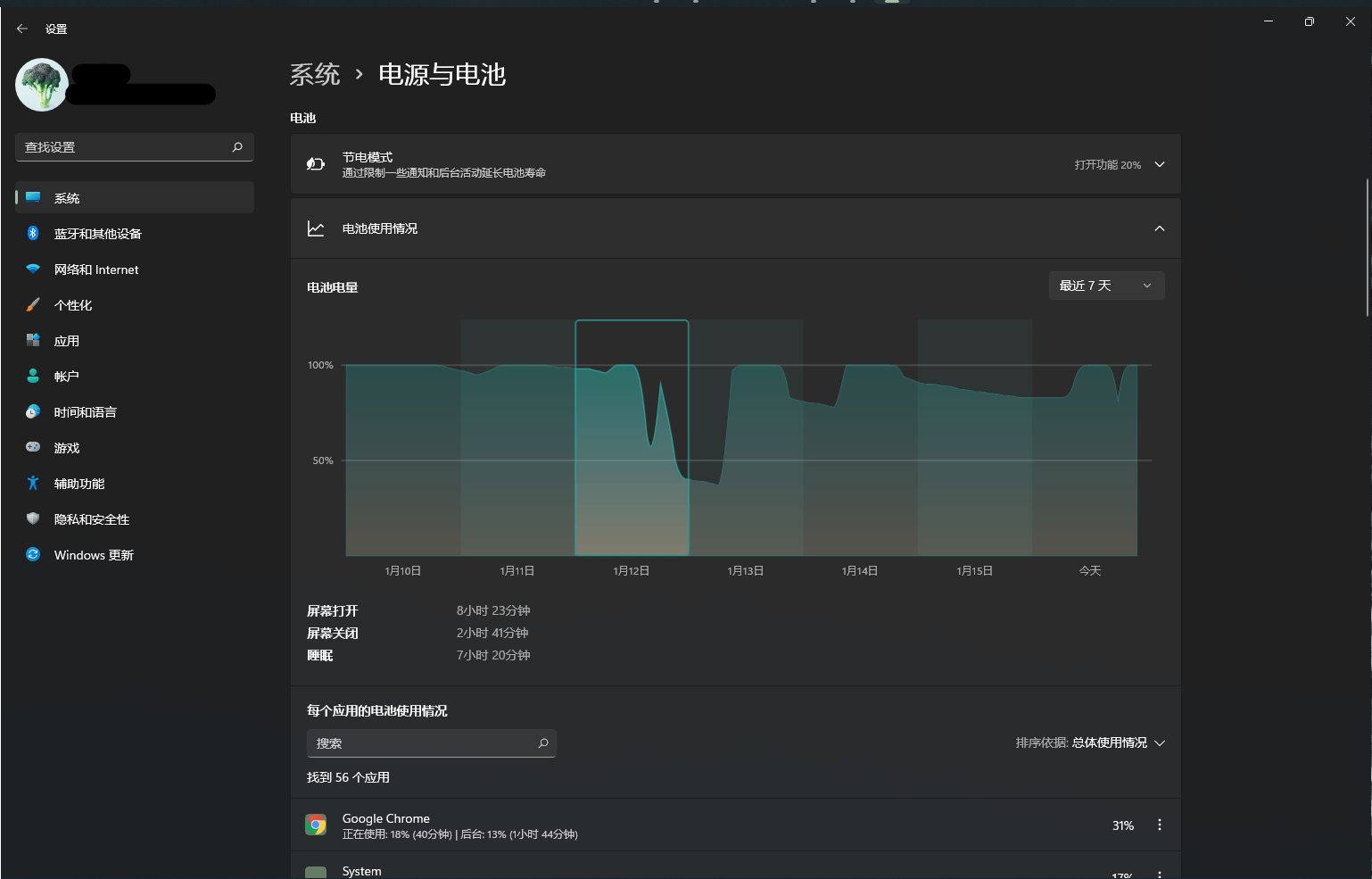Collapse the 电池使用情况 section
This screenshot has width=1372, height=879.
tap(1160, 228)
